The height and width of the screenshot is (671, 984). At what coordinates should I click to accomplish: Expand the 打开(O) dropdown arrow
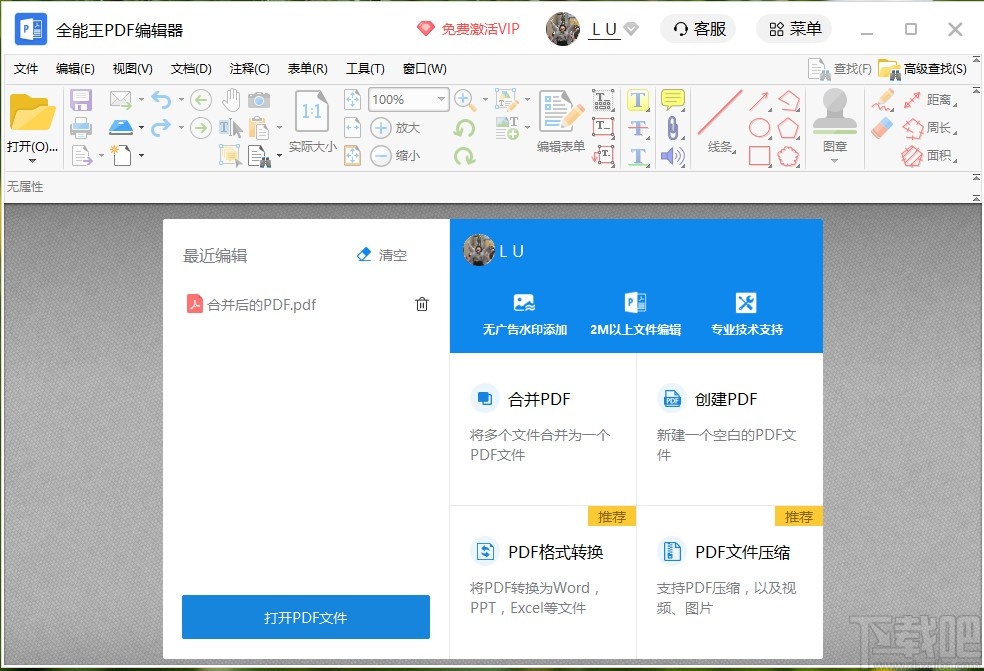click(32, 161)
